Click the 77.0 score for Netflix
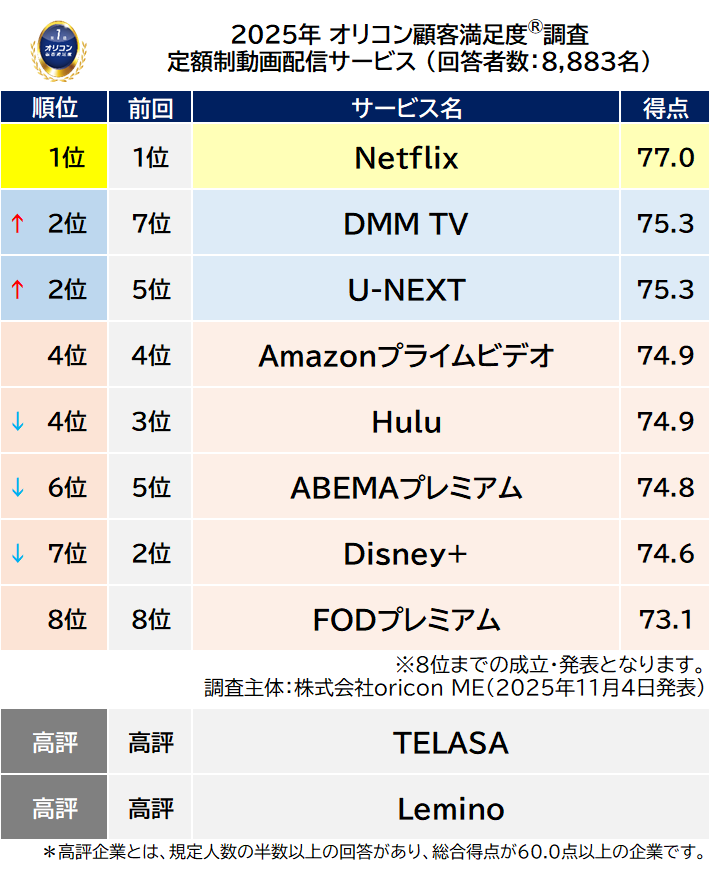The image size is (711, 872). 665,158
